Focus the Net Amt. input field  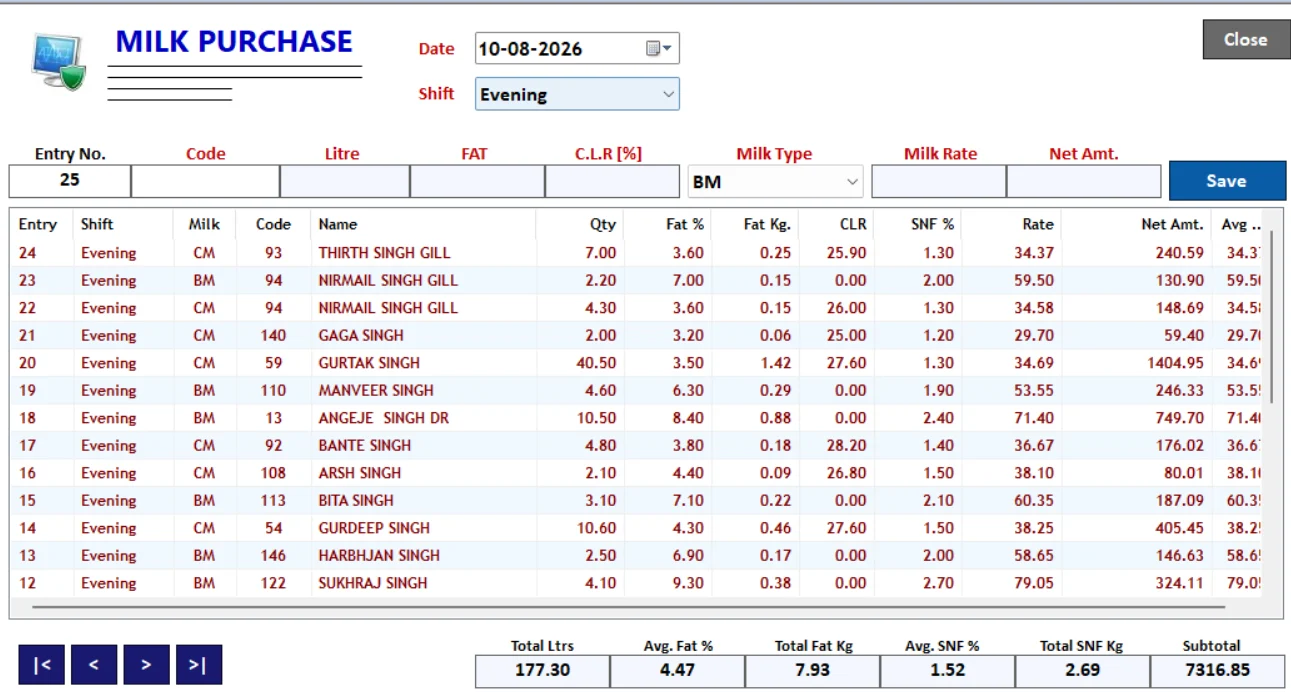tap(1083, 182)
